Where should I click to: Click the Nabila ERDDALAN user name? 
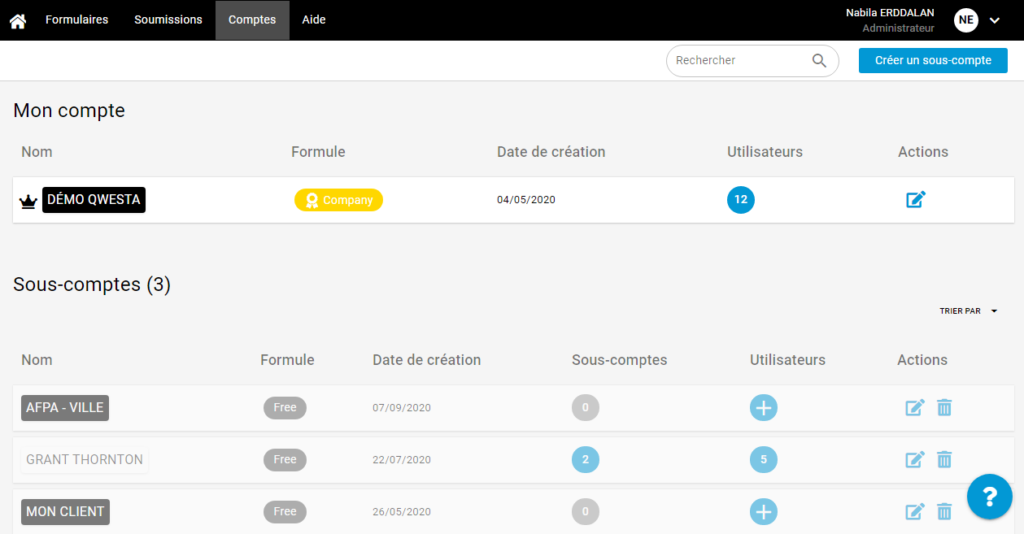889,12
